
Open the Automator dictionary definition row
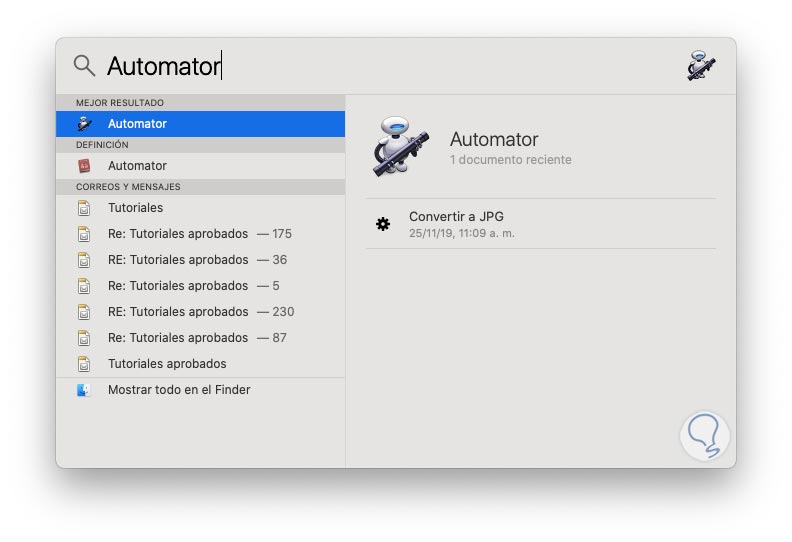[201, 166]
